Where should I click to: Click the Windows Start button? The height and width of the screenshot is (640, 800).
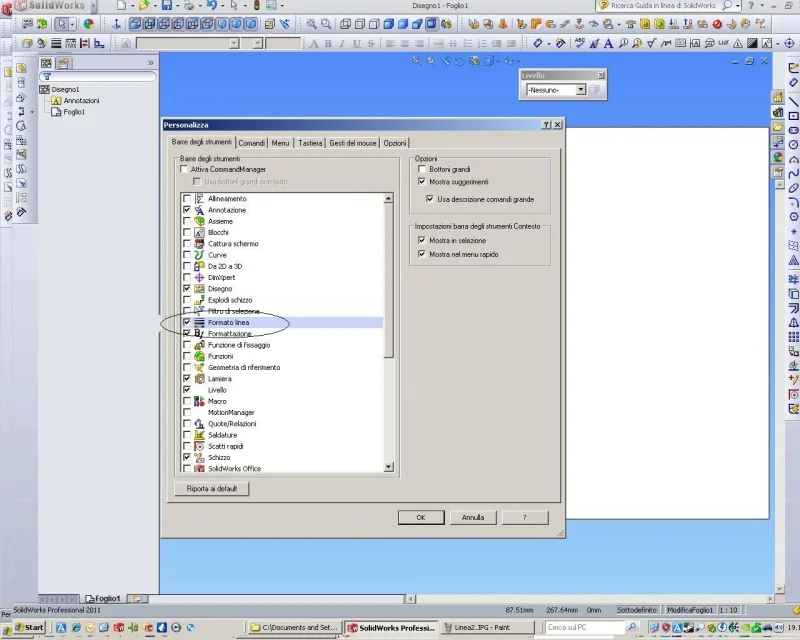pos(30,627)
